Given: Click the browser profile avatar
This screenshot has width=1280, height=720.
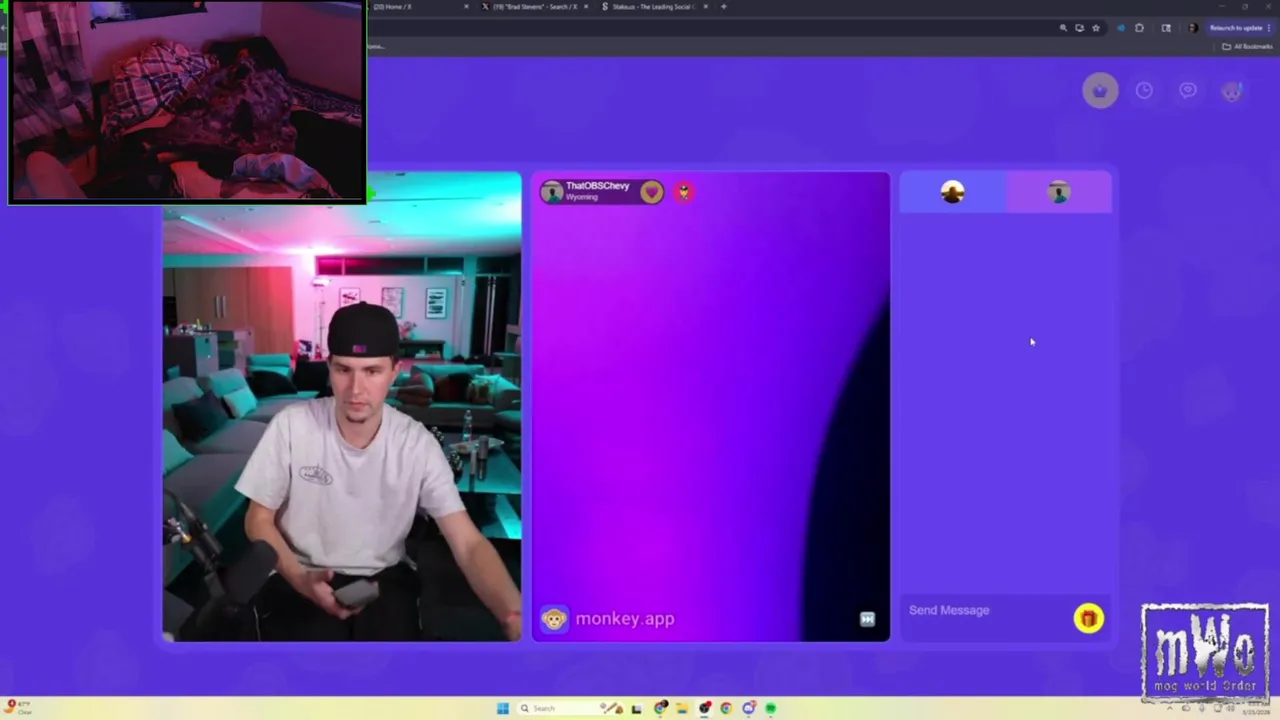Looking at the screenshot, I should click(x=1193, y=28).
